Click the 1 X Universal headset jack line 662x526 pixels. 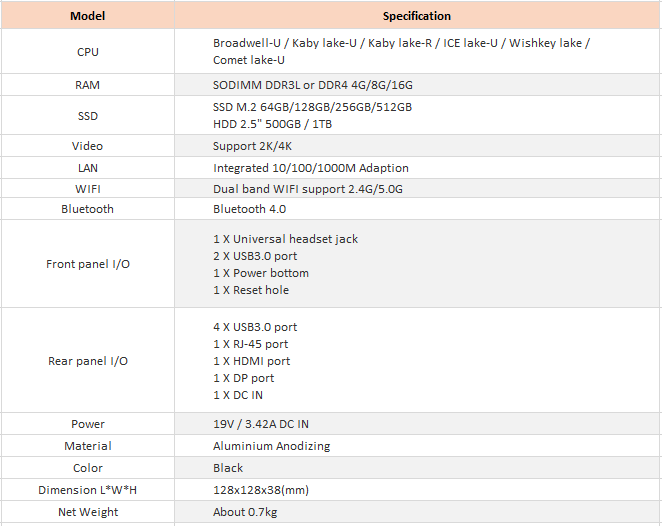(x=285, y=239)
